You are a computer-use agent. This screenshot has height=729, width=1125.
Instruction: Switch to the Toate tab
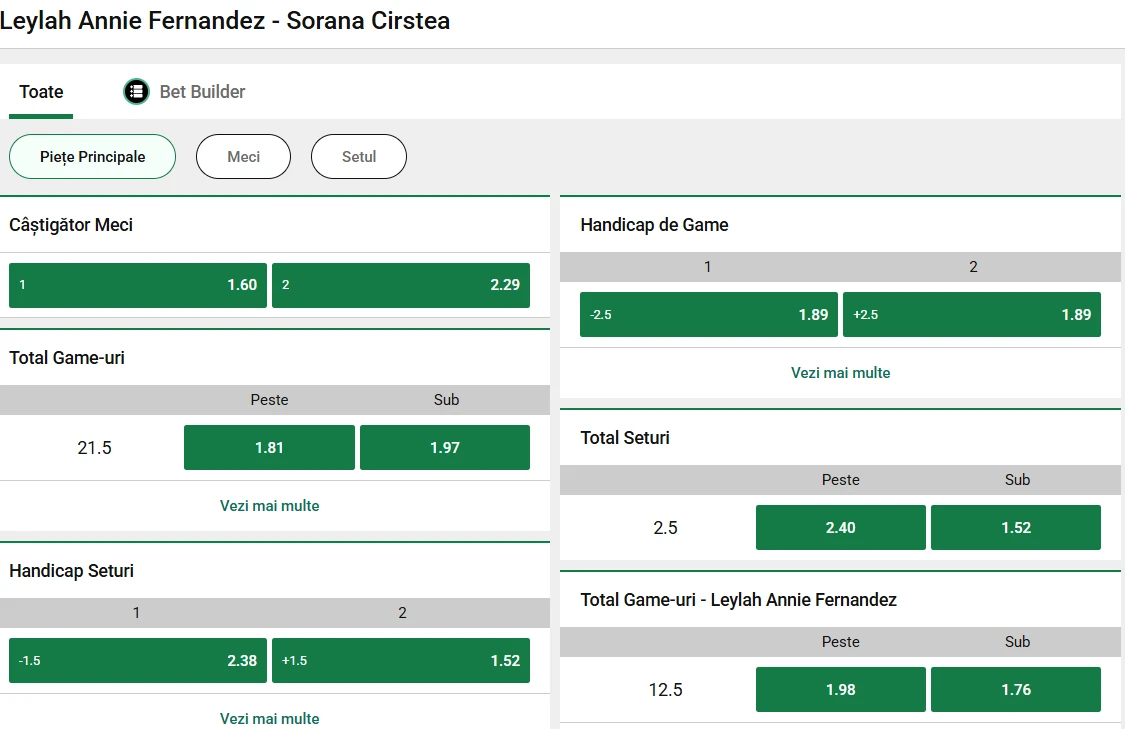click(41, 92)
